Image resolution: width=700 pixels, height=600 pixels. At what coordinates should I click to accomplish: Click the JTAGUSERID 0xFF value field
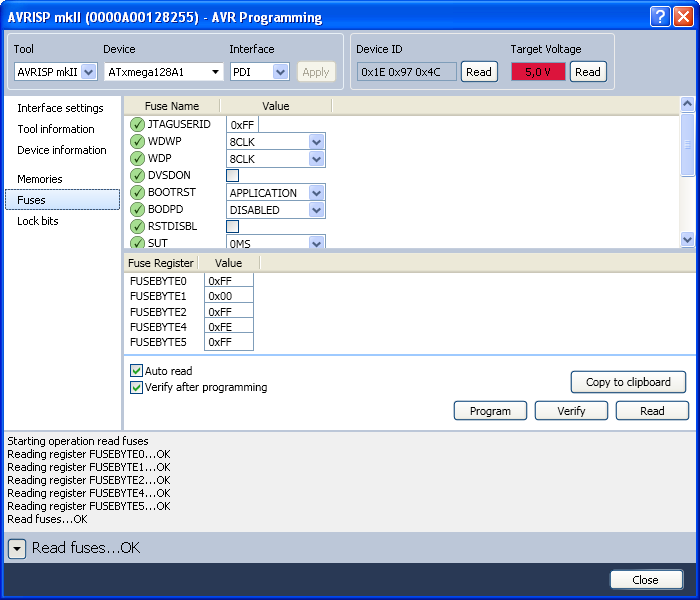pyautogui.click(x=242, y=125)
